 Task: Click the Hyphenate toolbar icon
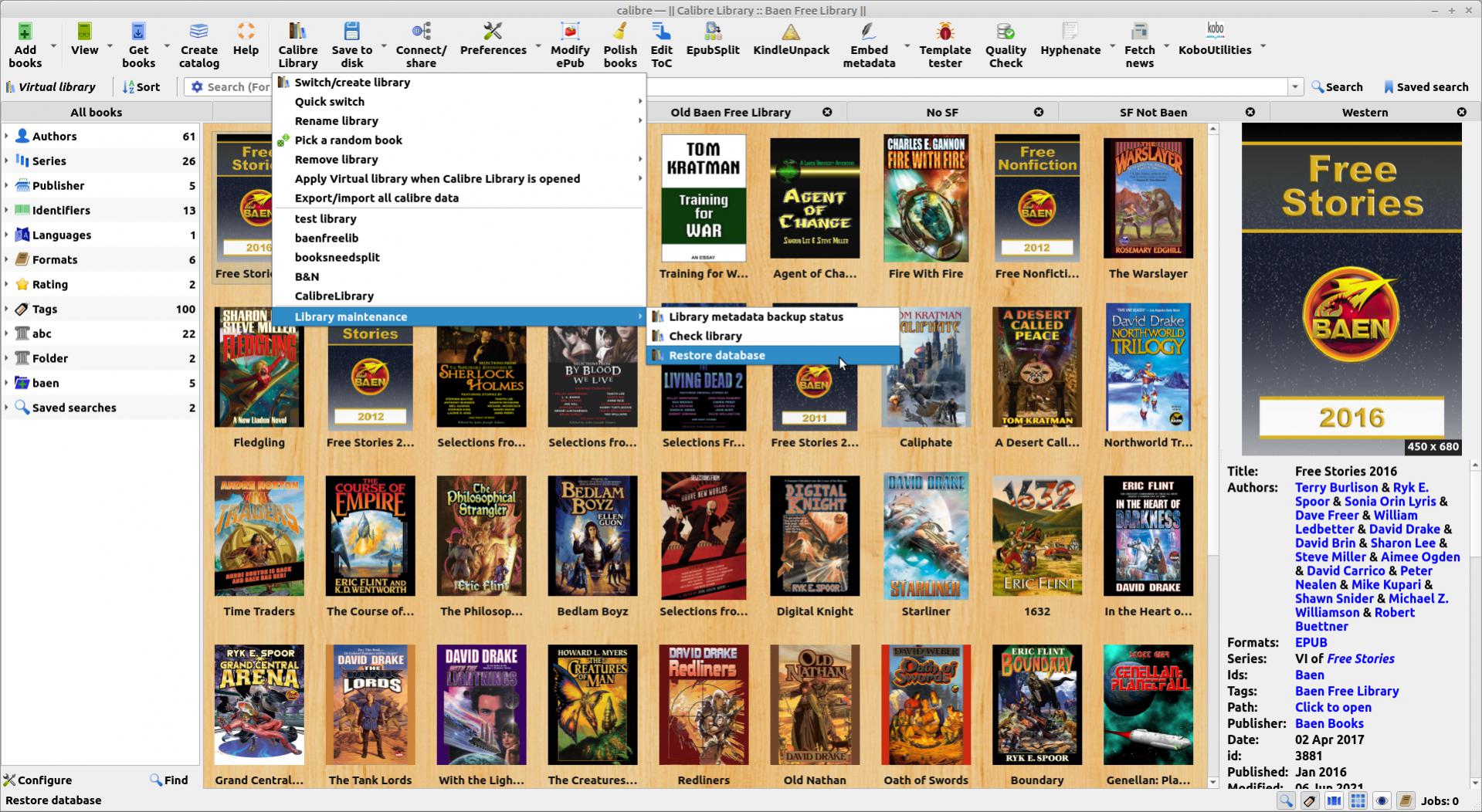(x=1070, y=32)
